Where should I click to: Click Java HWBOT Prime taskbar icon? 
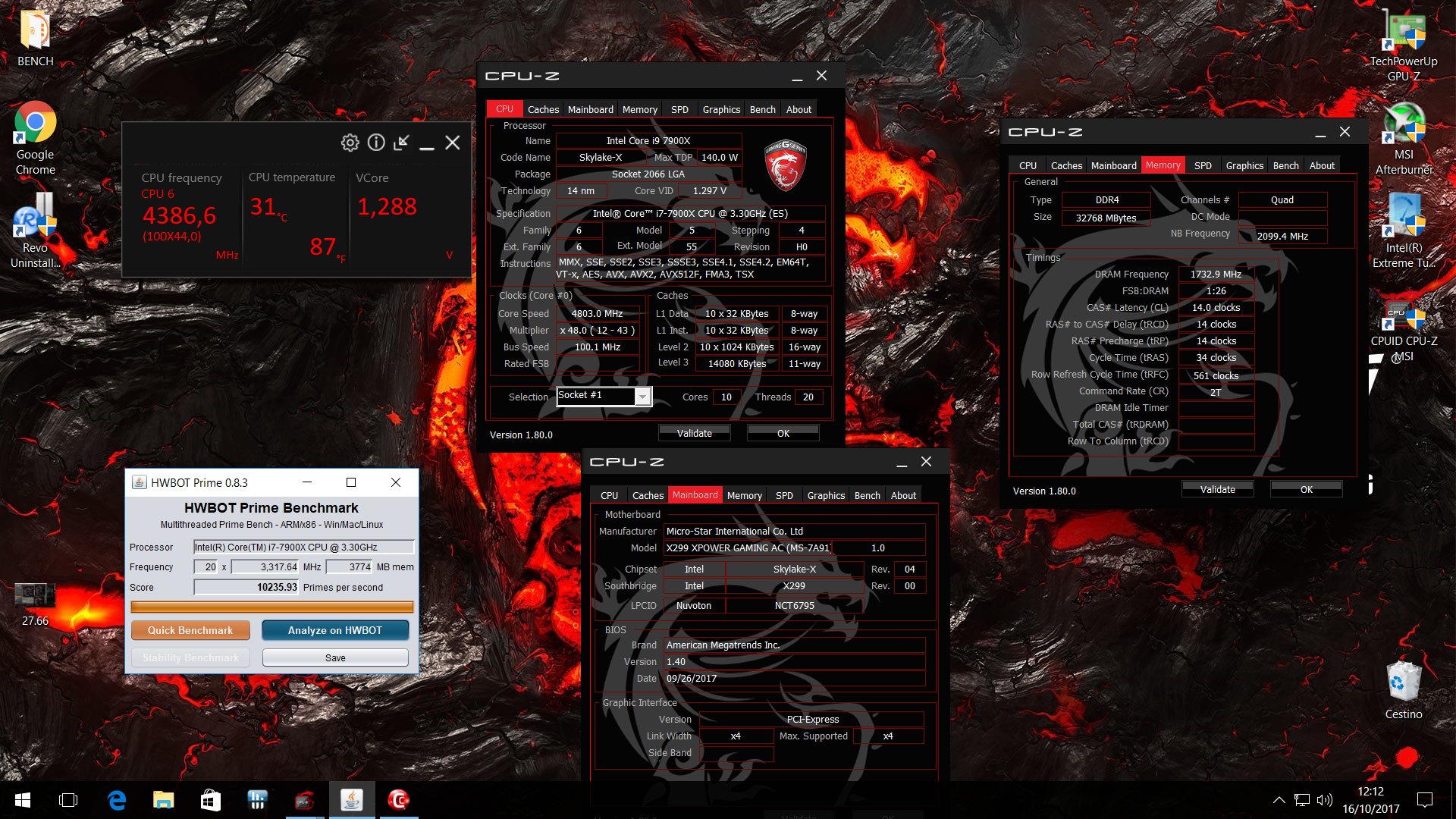(352, 800)
